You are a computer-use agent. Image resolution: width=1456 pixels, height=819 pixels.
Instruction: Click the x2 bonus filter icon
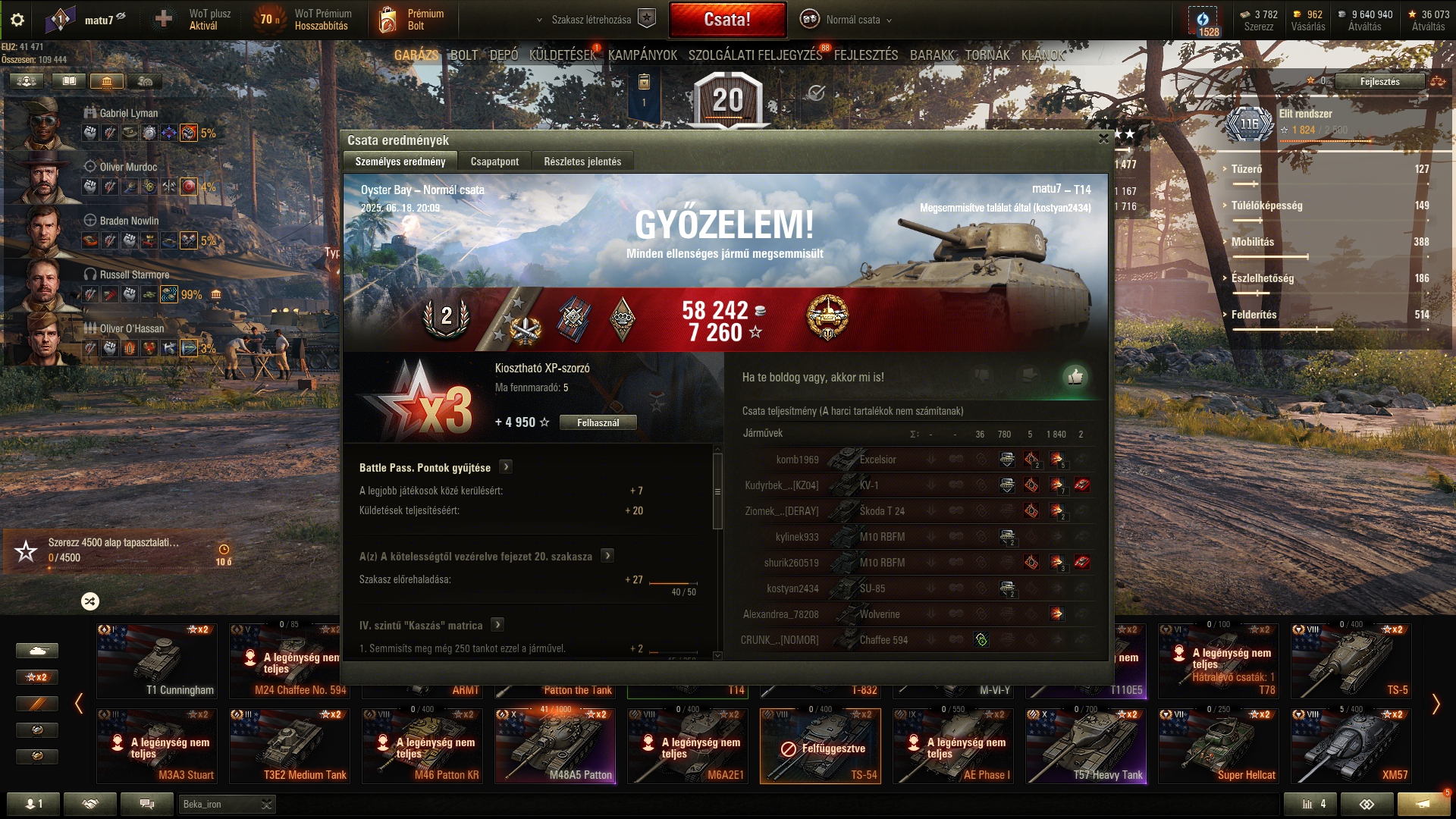36,677
